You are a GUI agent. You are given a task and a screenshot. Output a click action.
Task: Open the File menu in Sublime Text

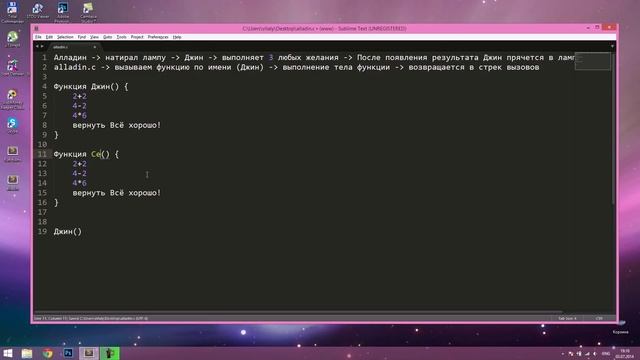pyautogui.click(x=38, y=37)
